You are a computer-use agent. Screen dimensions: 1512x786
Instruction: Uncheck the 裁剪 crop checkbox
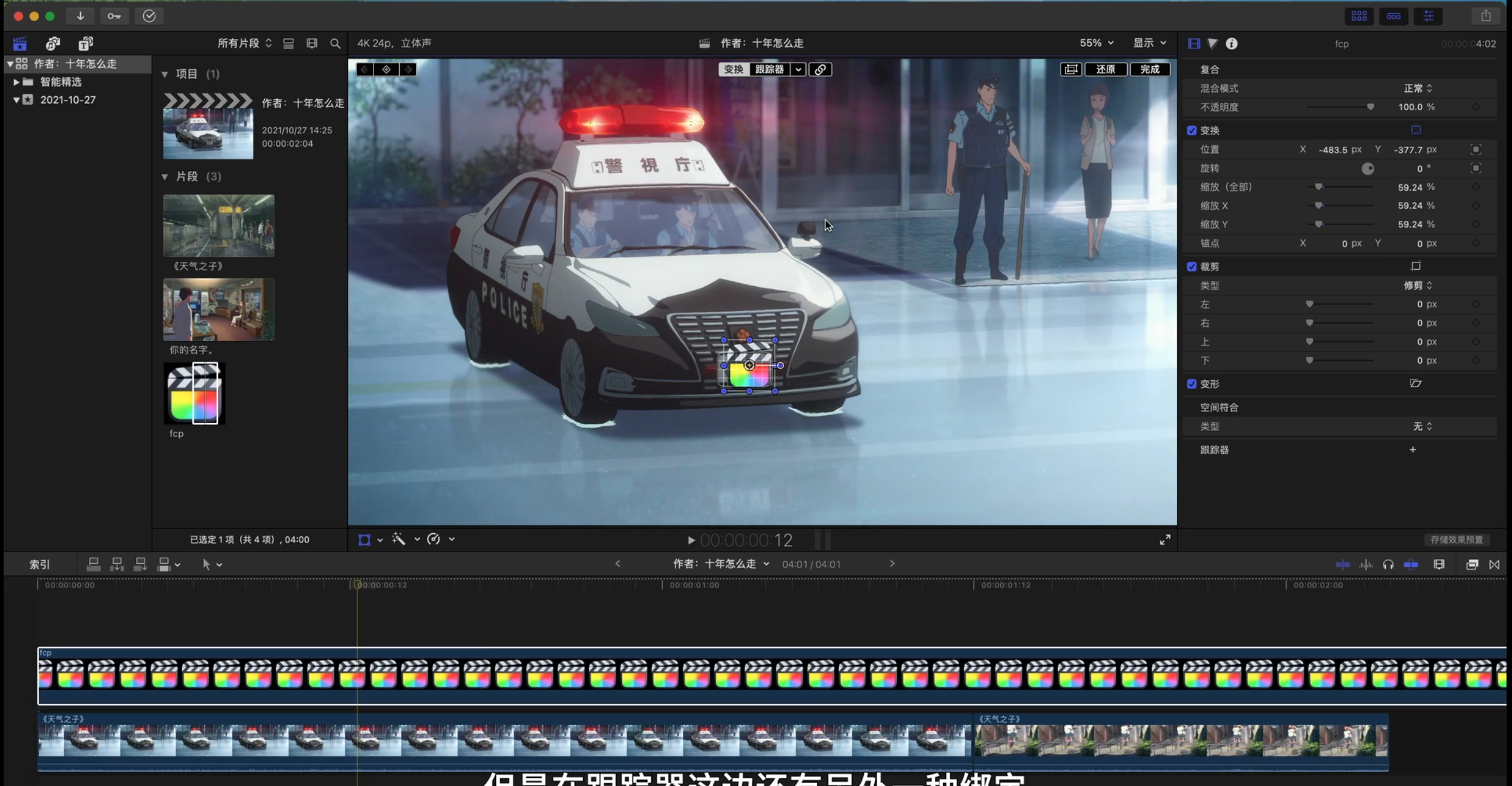tap(1192, 267)
